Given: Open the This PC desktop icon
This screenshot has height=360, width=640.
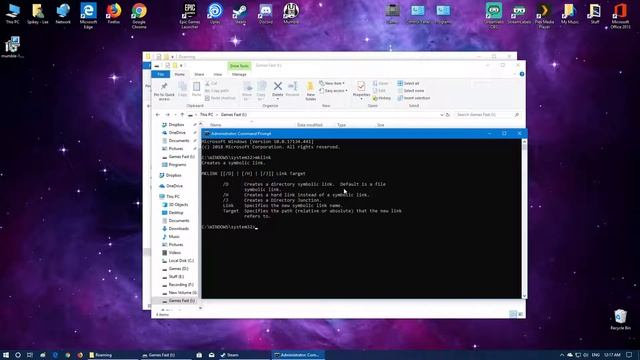Looking at the screenshot, I should pyautogui.click(x=12, y=13).
